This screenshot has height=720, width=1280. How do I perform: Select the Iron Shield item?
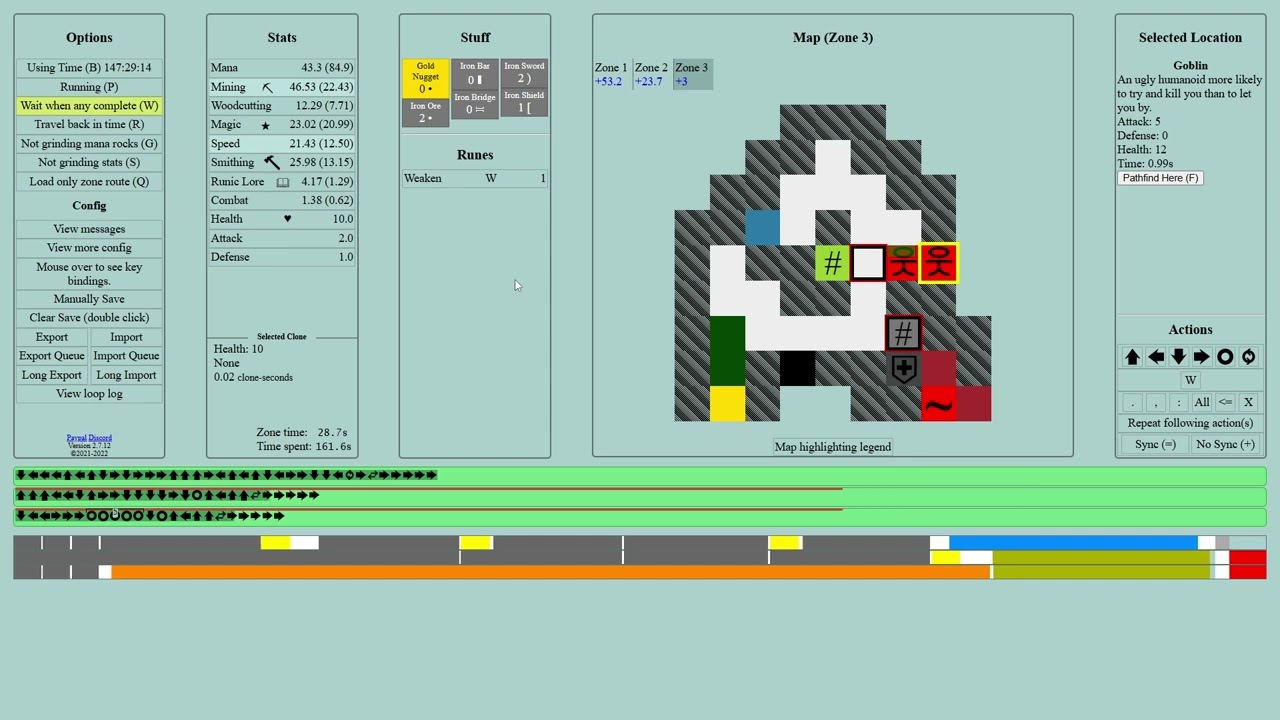click(x=524, y=103)
